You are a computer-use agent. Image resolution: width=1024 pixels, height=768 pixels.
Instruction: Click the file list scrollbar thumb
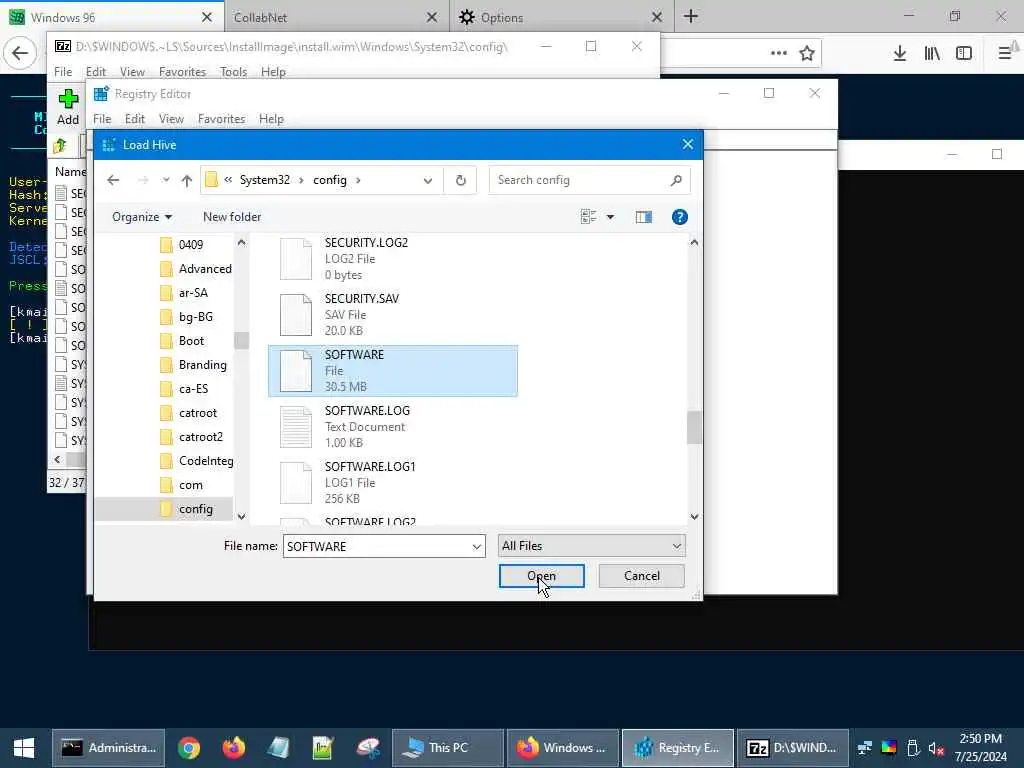pyautogui.click(x=694, y=428)
